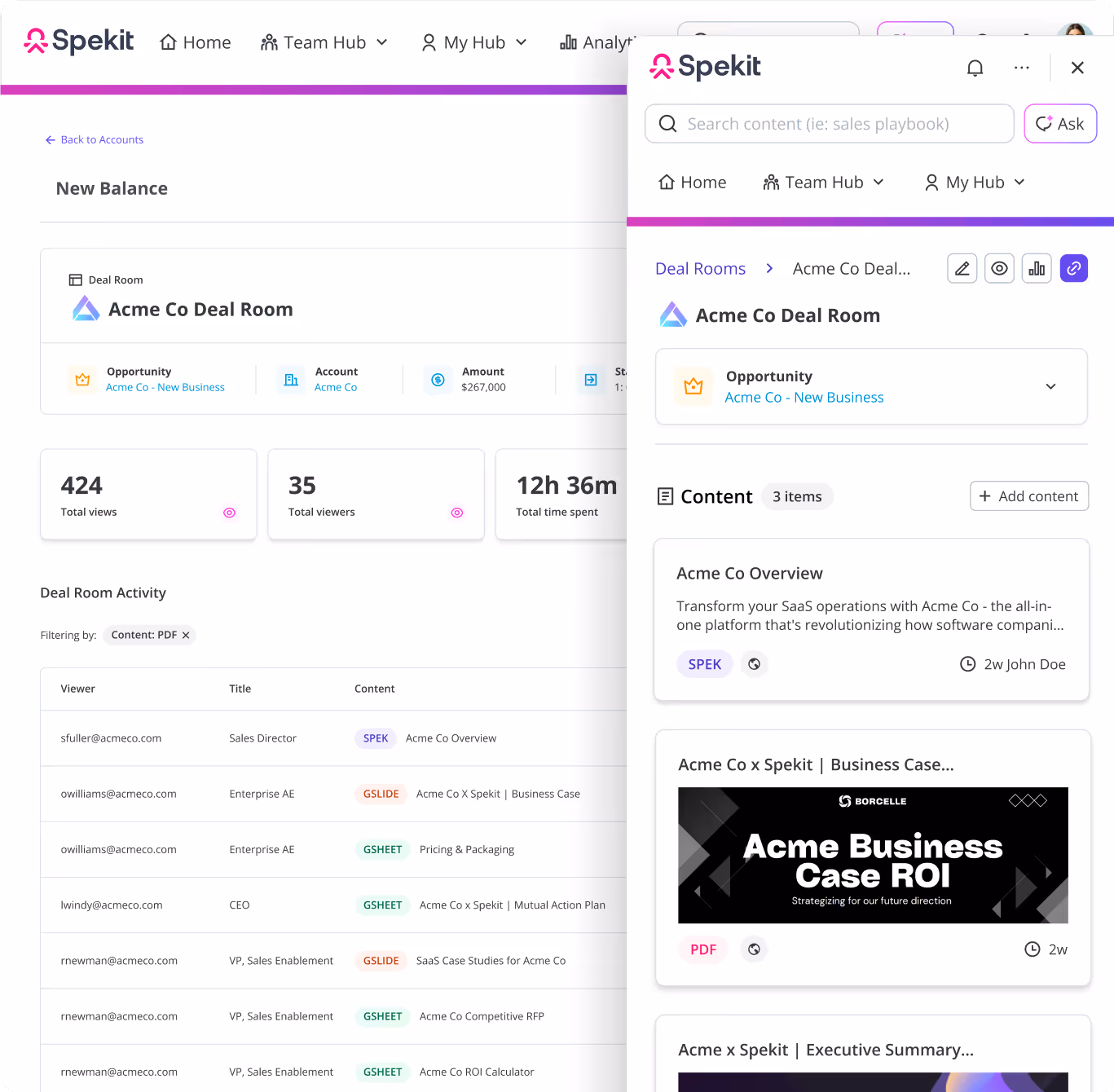This screenshot has height=1092, width=1114.
Task: Click PDF tag on Business Case card
Action: pos(703,949)
